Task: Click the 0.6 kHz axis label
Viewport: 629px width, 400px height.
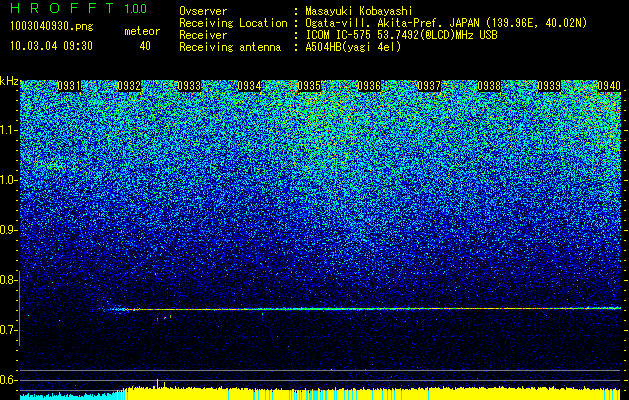Action: (8, 380)
